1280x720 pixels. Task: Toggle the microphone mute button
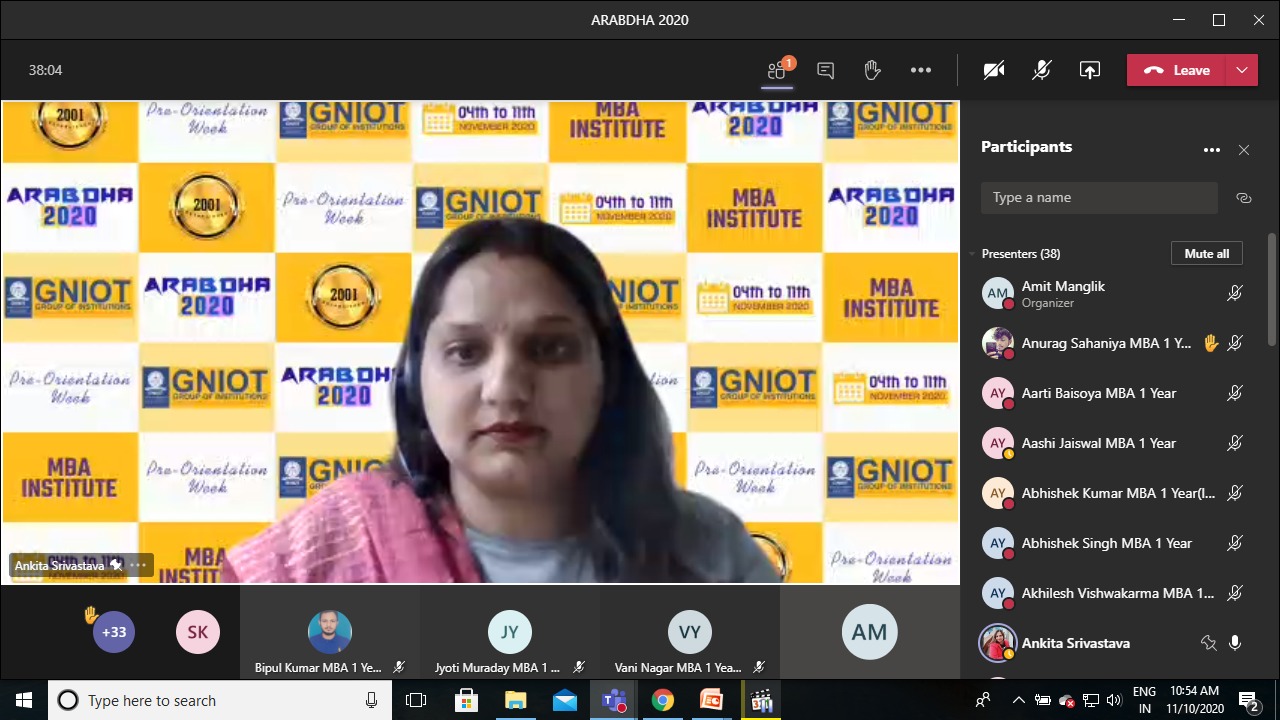[1042, 70]
